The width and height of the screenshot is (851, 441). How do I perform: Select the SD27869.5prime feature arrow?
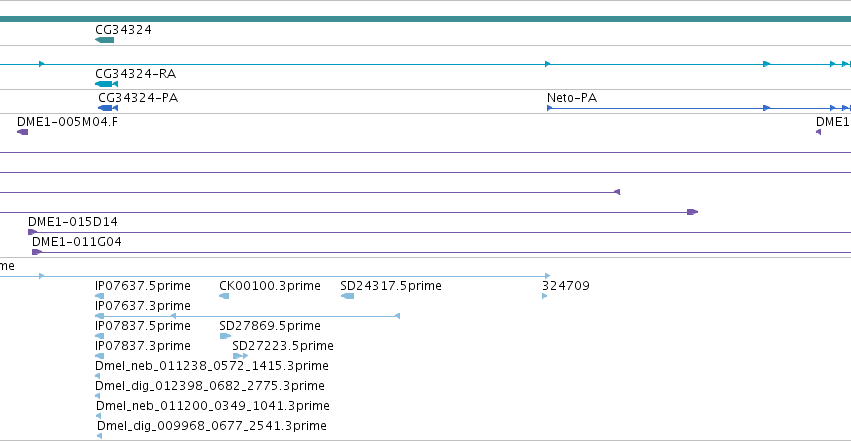[225, 336]
